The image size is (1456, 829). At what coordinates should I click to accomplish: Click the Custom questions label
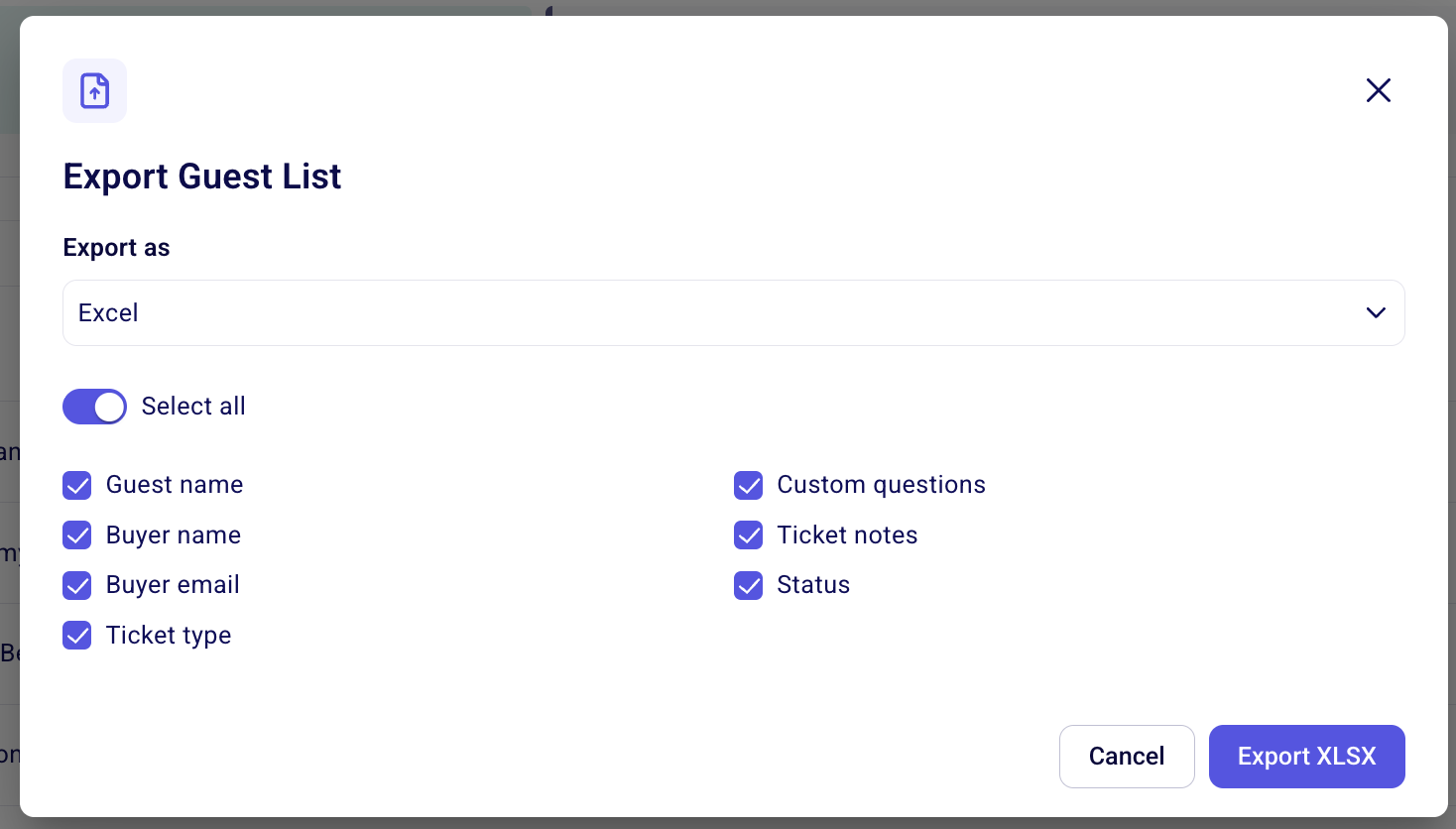click(881, 485)
